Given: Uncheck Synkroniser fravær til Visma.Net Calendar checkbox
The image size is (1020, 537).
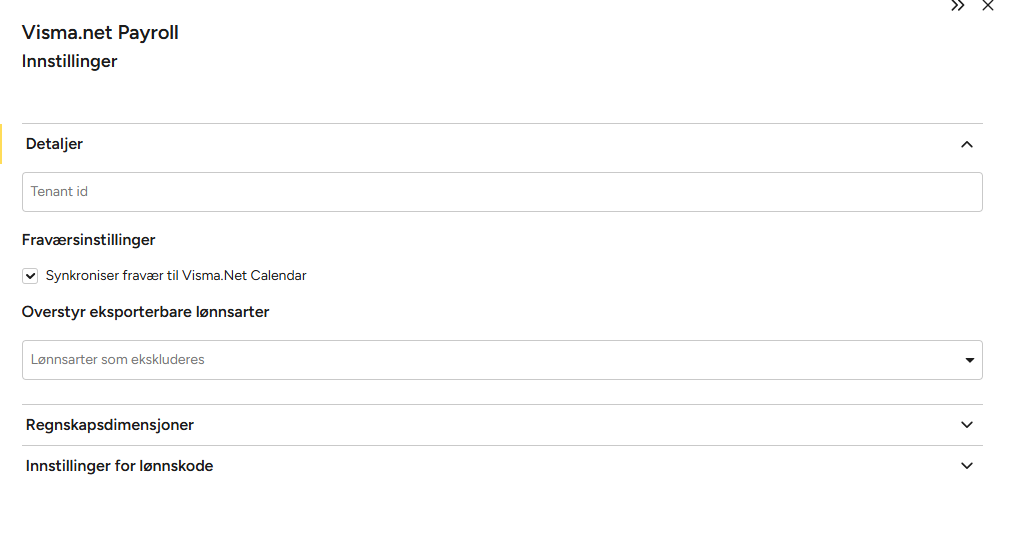Looking at the screenshot, I should tap(30, 276).
